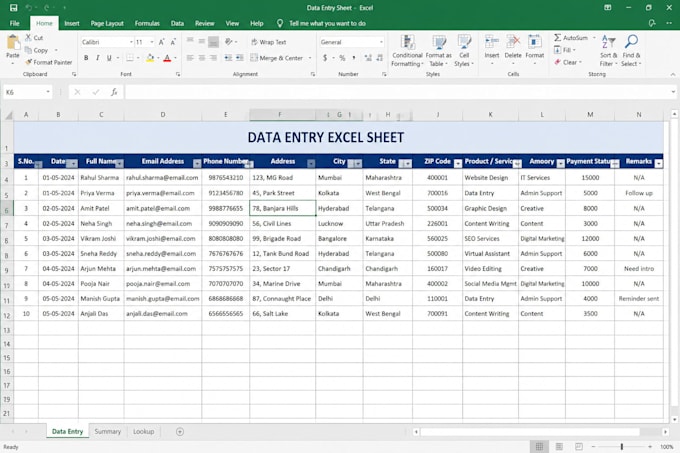The width and height of the screenshot is (680, 453).
Task: Open the Date column filter dropdown
Action: click(73, 163)
